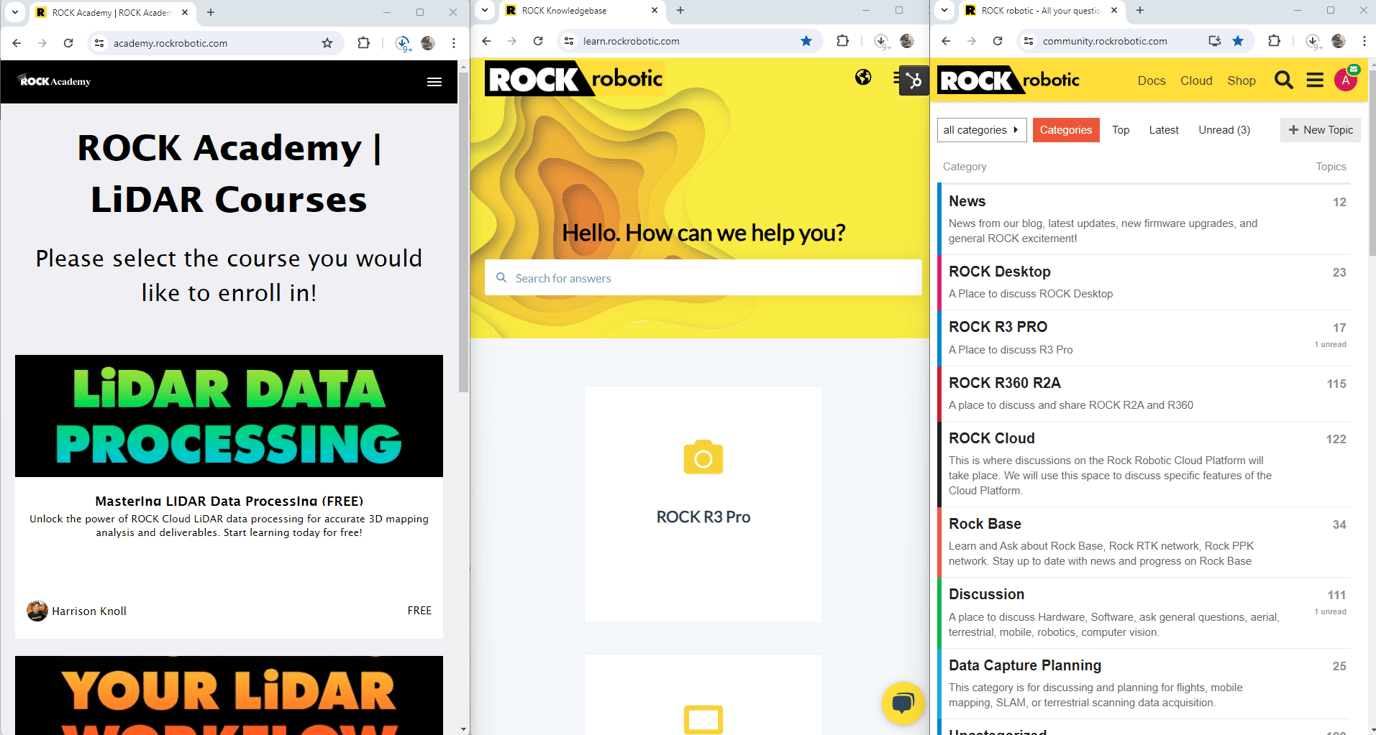Open the ROCK Academy hamburger menu
1376x735 pixels.
point(434,82)
